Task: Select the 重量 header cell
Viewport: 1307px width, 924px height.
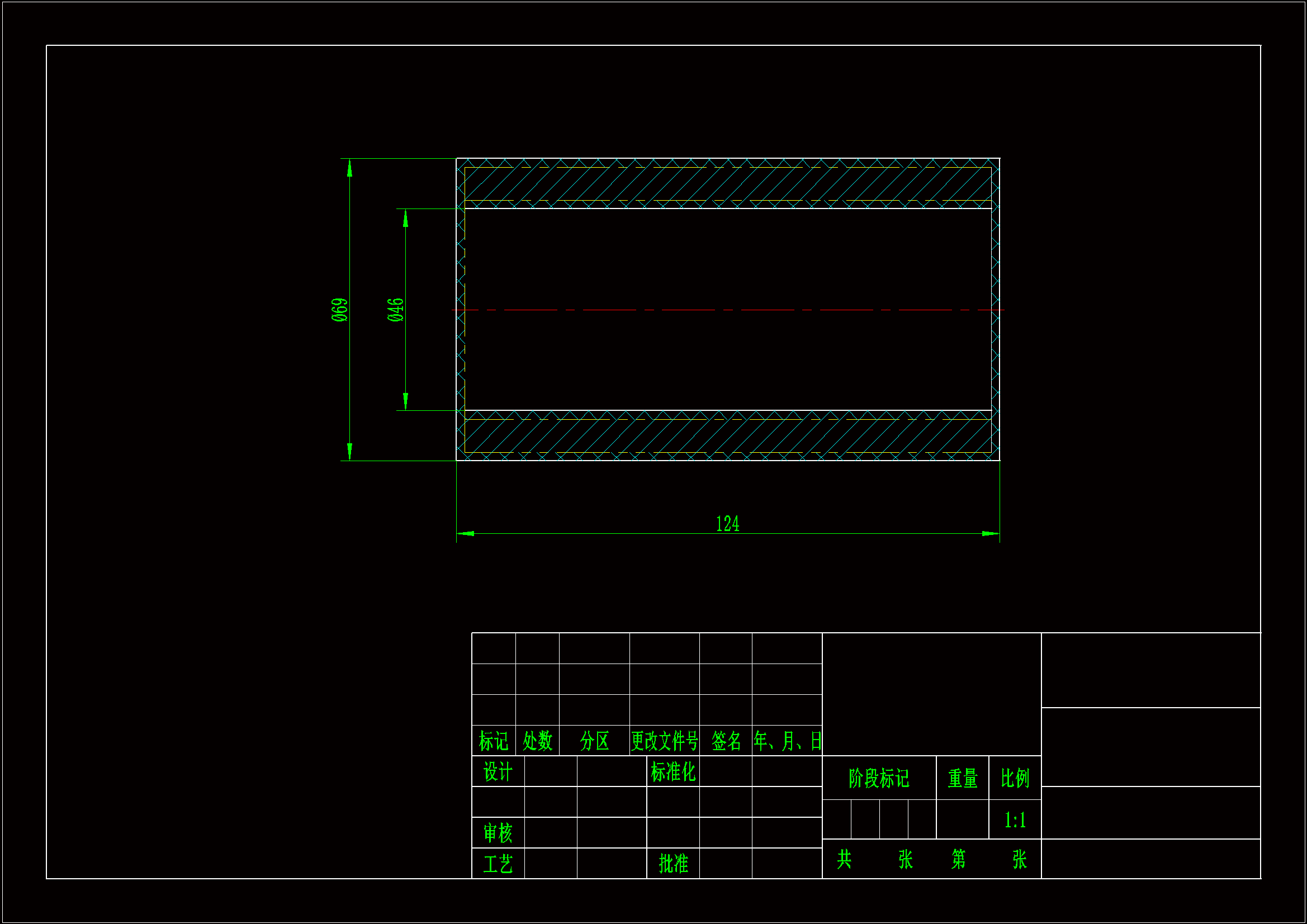Action: [x=963, y=778]
